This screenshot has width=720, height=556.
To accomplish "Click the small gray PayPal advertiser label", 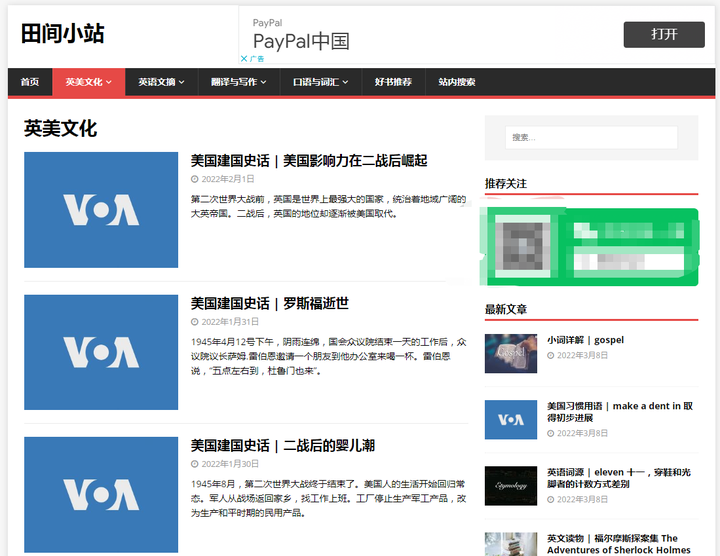I will pos(267,23).
